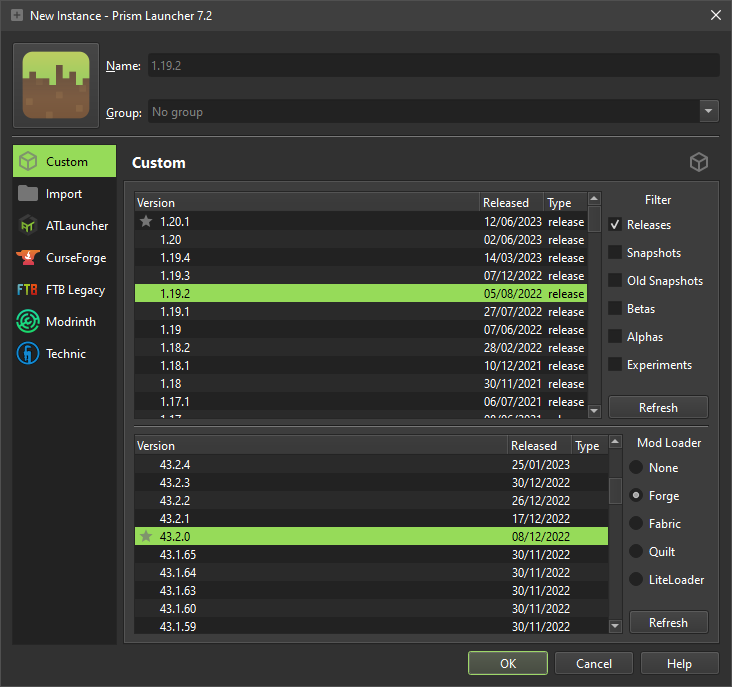Click the grass block instance icon
Screen dimensions: 732x687
pyautogui.click(x=56, y=85)
